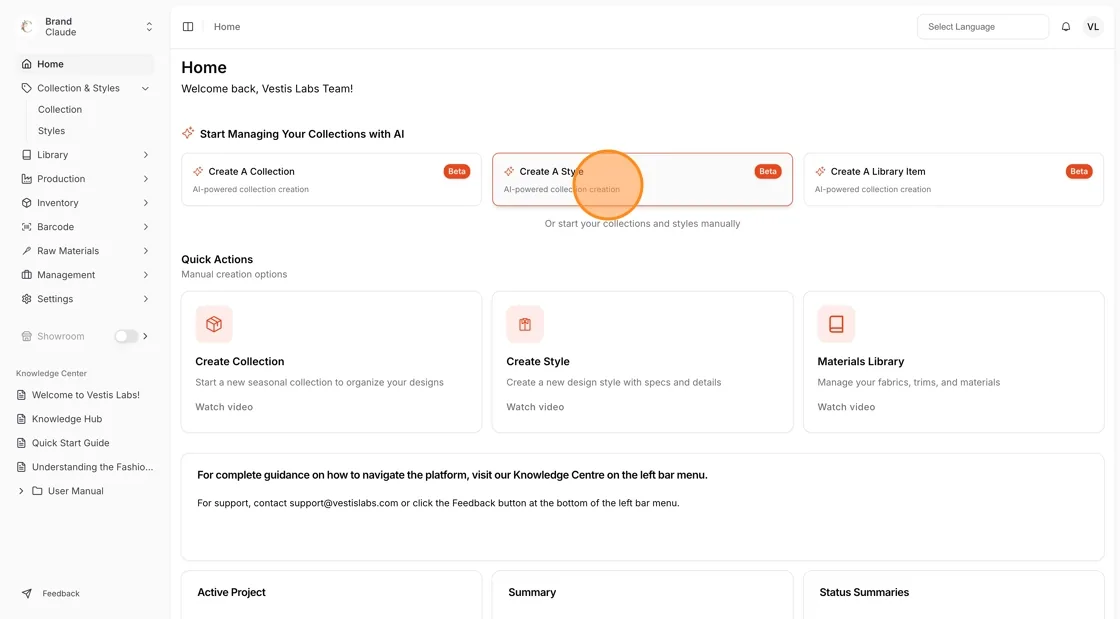Open the Feedback button
Screen dimensions: 1120x619
point(50,593)
